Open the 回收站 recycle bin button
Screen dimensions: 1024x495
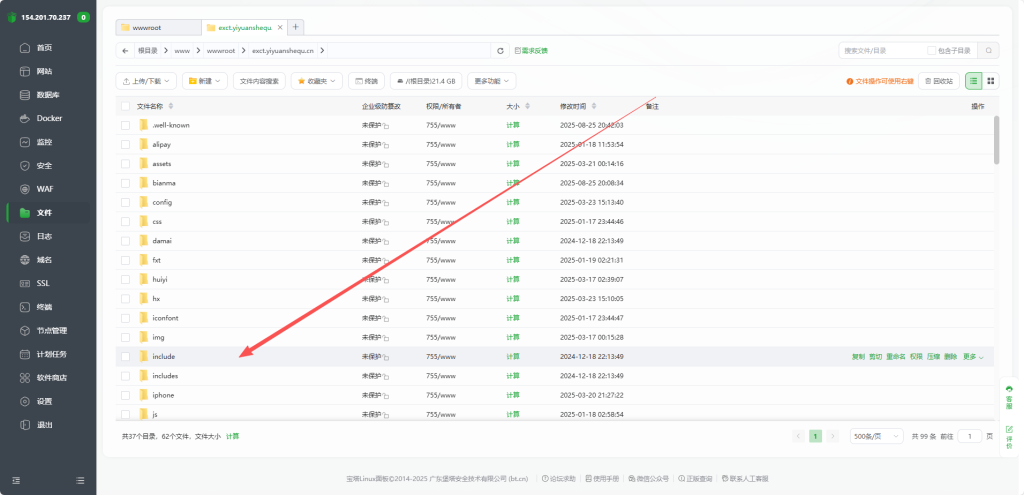click(937, 81)
